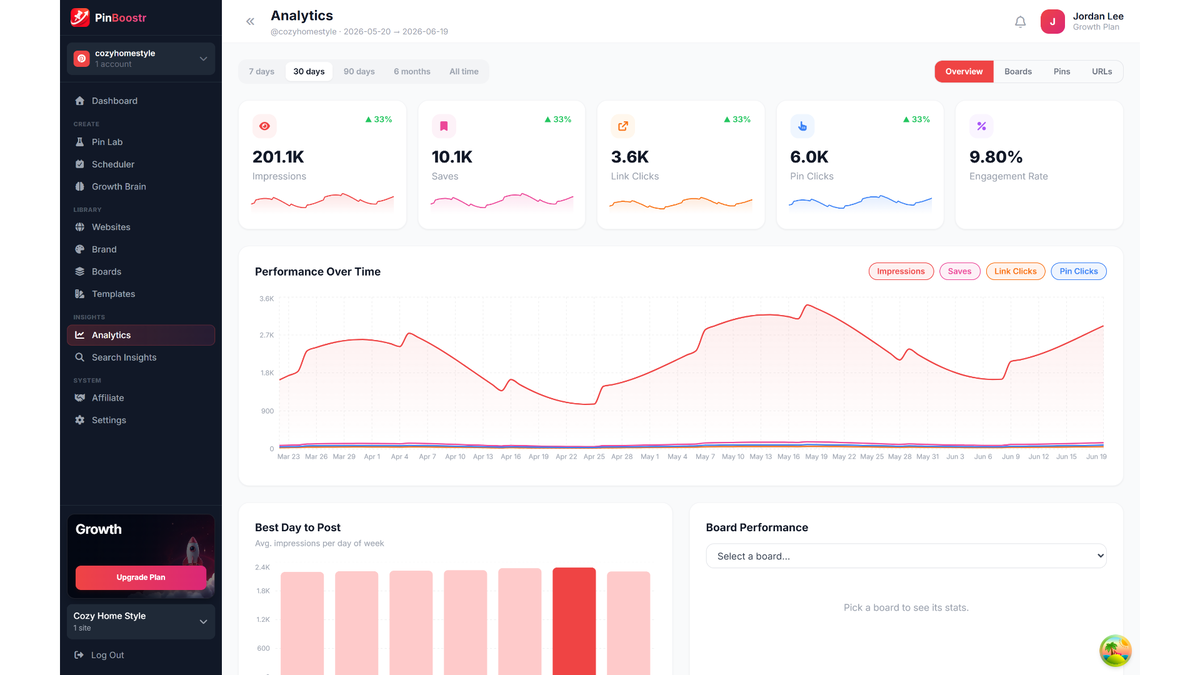Expand cozyhomestyle account switcher
This screenshot has height=675, width=1200.
point(141,59)
